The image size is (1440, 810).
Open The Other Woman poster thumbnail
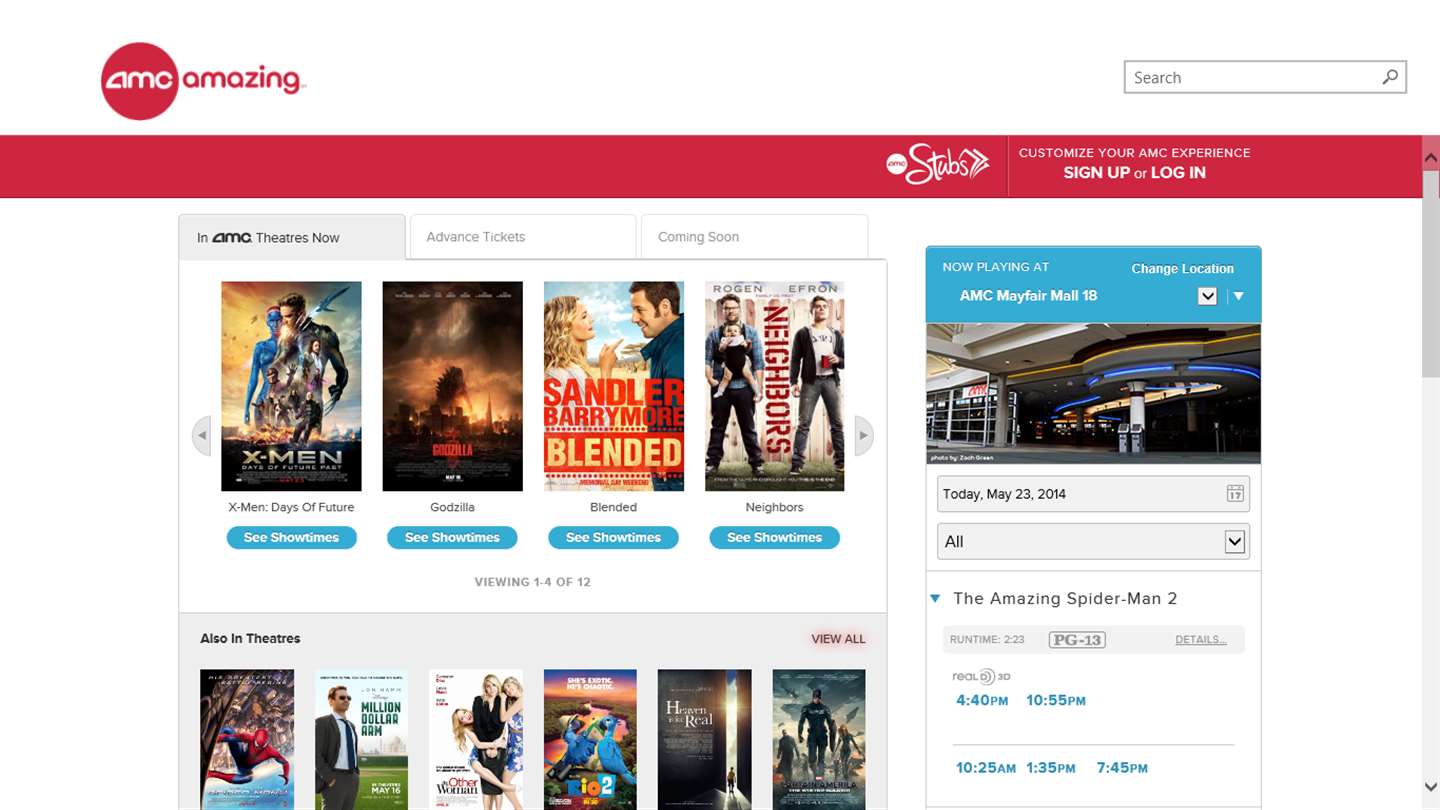pyautogui.click(x=476, y=739)
